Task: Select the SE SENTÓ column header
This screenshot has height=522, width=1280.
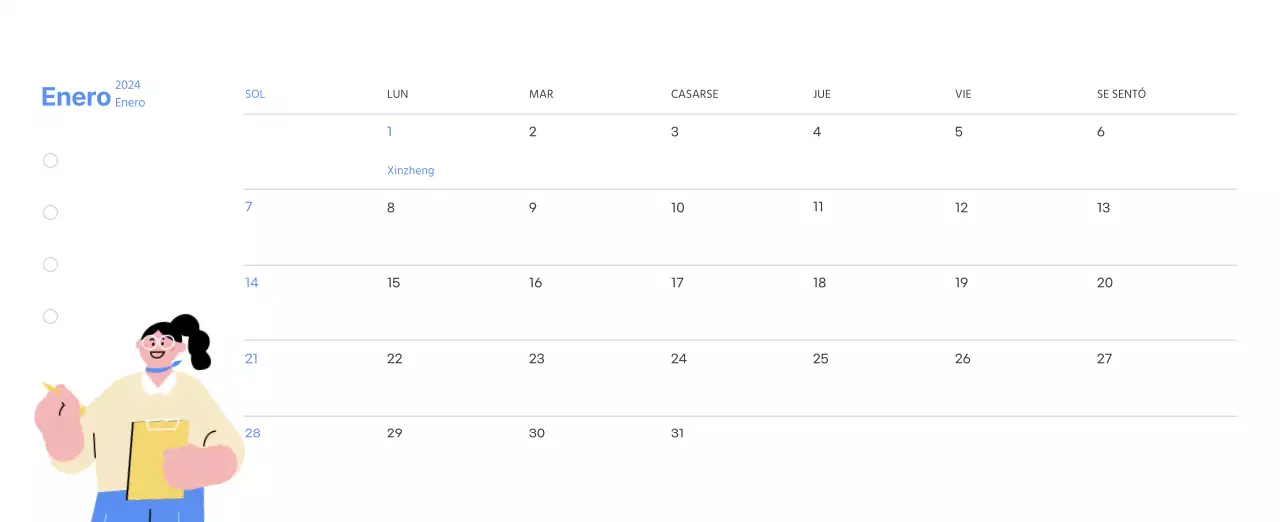Action: [x=1121, y=94]
